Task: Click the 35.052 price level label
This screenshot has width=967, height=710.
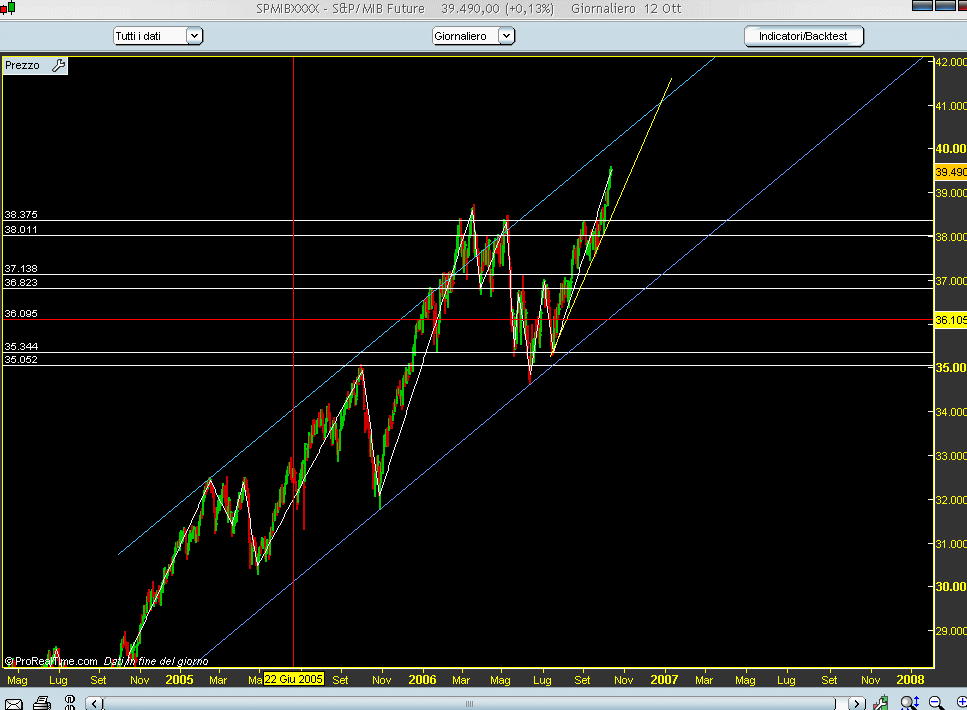Action: (21, 360)
